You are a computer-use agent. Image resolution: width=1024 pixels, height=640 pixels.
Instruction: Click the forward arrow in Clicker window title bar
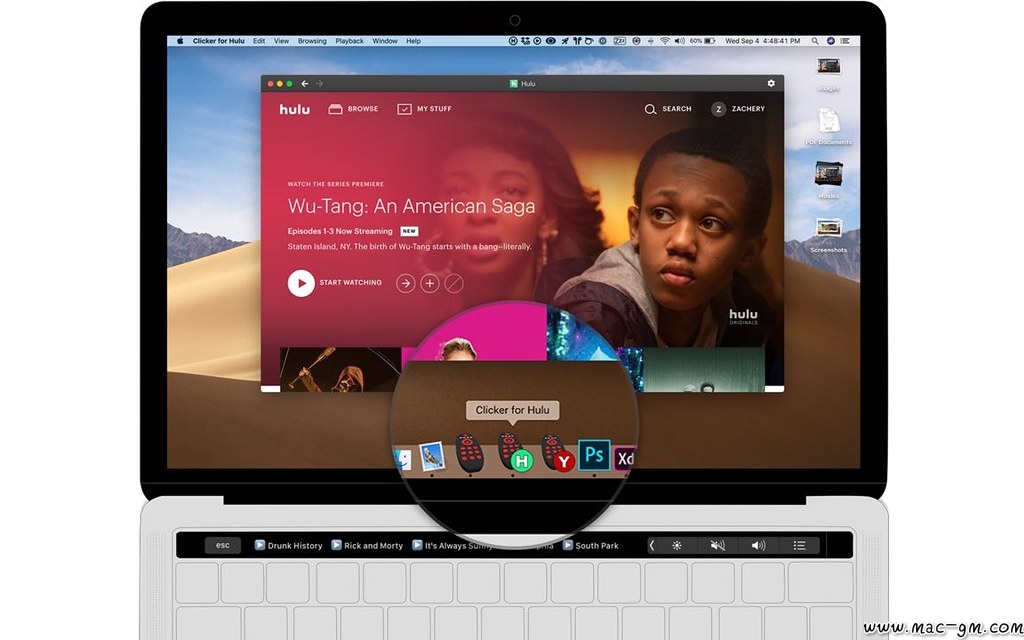coord(319,84)
